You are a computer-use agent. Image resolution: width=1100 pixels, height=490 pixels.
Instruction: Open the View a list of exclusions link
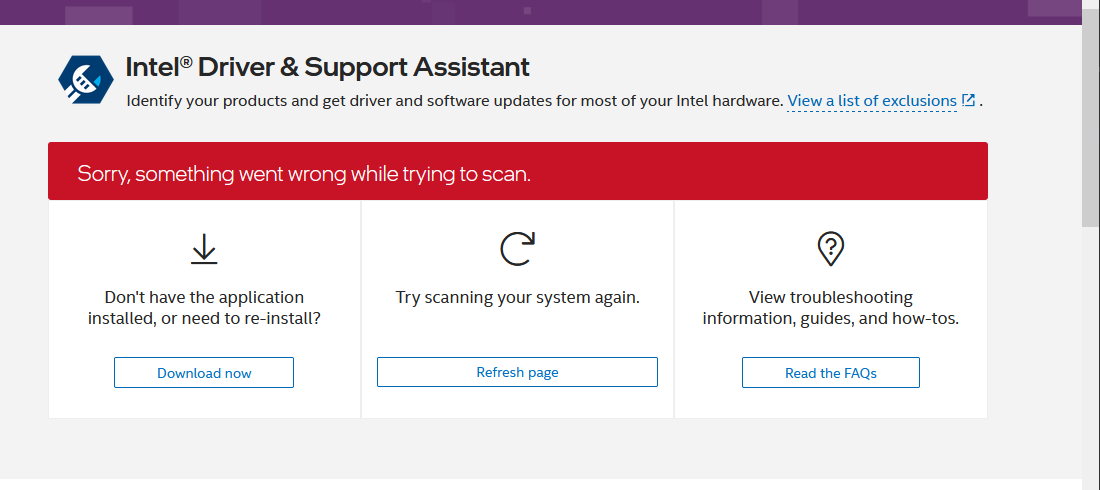[x=872, y=101]
